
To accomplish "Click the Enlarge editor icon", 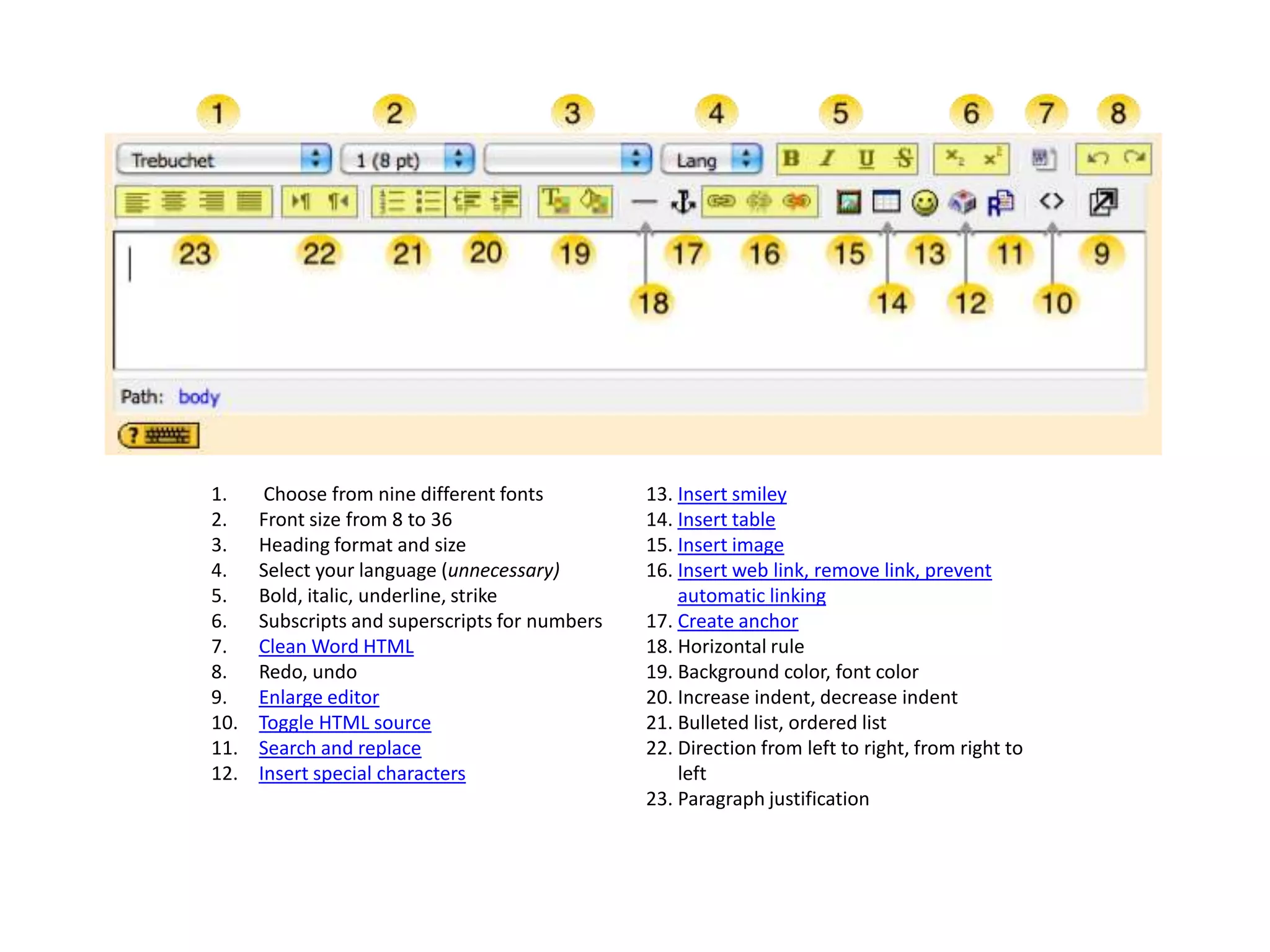I will (x=1103, y=202).
